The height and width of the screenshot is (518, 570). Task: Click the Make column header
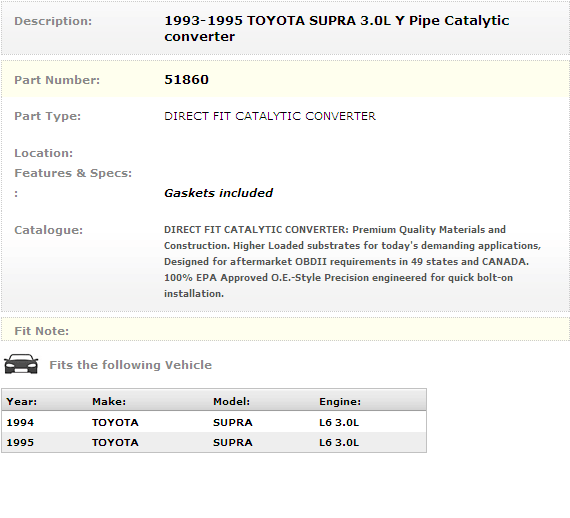[x=109, y=401]
